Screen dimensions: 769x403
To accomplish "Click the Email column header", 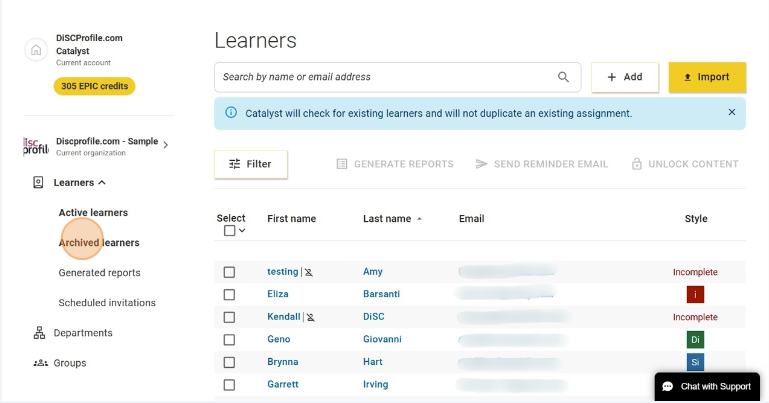I will [x=471, y=219].
